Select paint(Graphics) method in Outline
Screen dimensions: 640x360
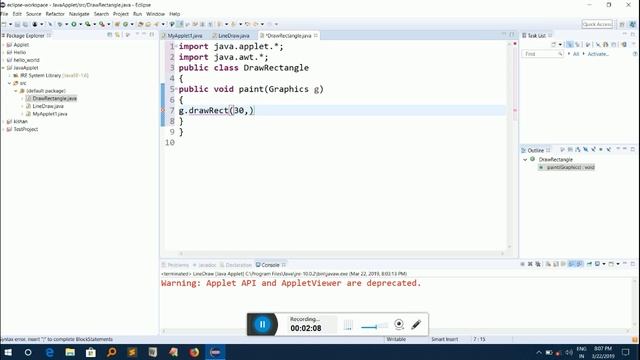click(567, 167)
